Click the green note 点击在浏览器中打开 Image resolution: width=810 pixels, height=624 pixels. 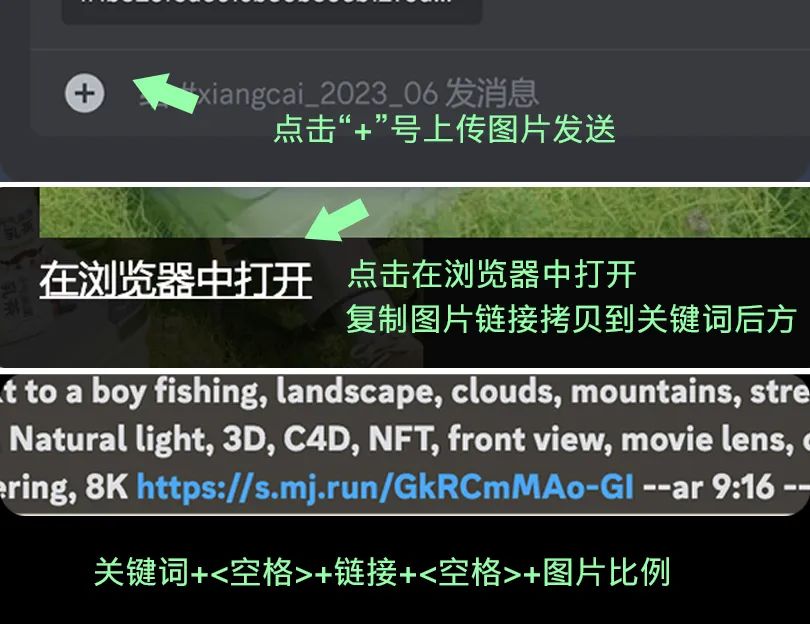(x=492, y=274)
